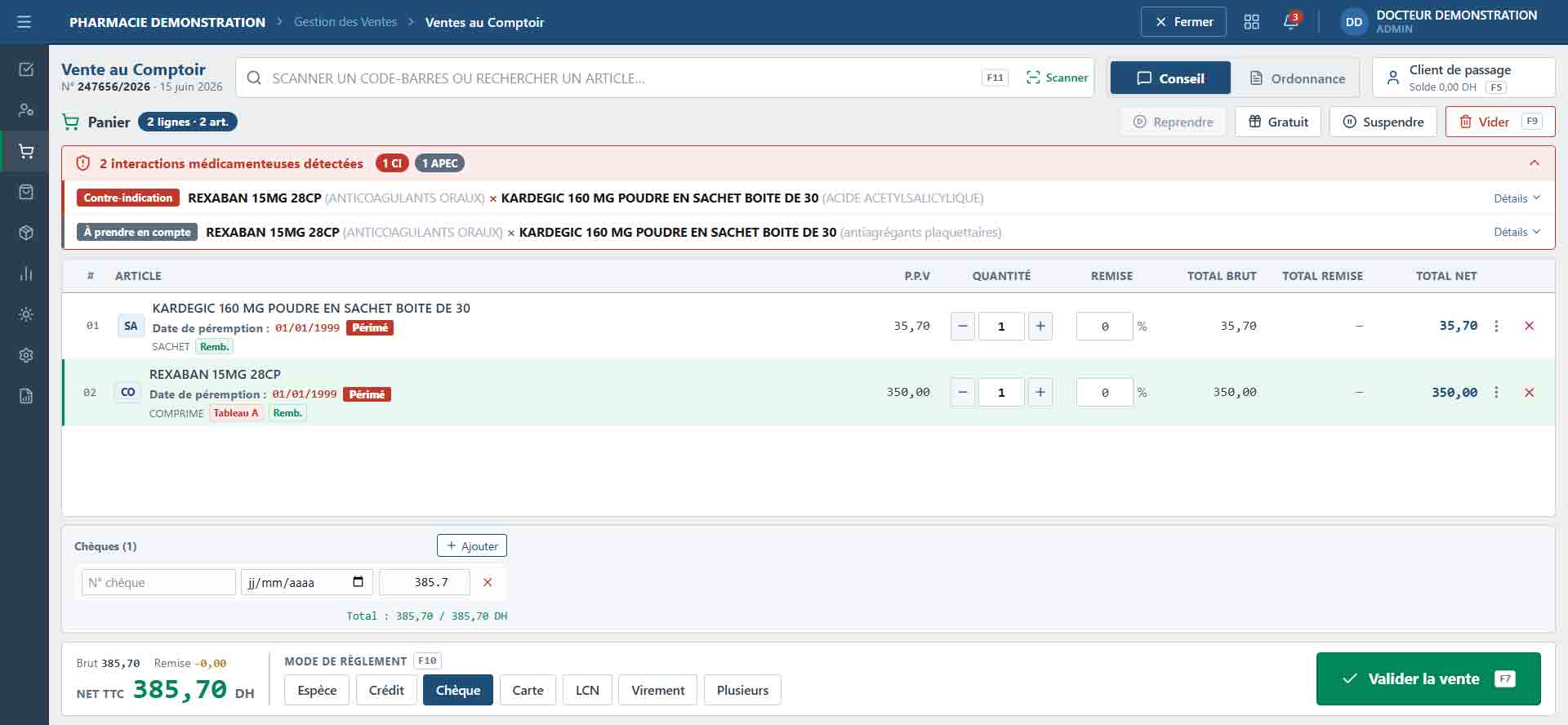The height and width of the screenshot is (725, 1568).
Task: Open the KARDEGIC row three-dot menu
Action: click(x=1496, y=326)
